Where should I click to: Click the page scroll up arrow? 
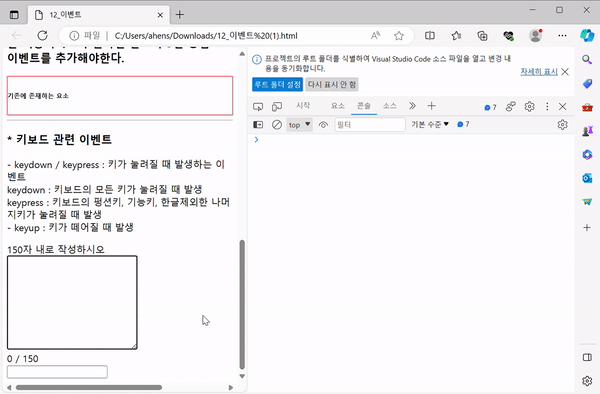coord(242,54)
